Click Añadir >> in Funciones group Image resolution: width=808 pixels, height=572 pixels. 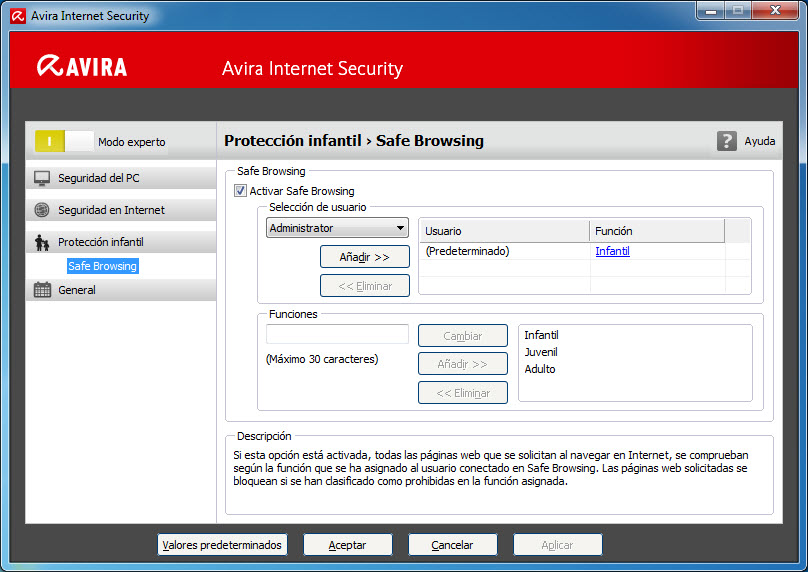point(463,364)
